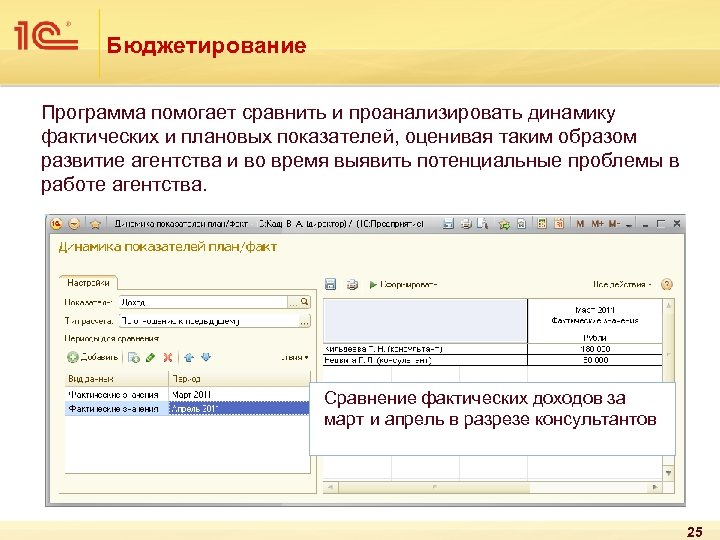The width and height of the screenshot is (720, 540).
Task: Open the orange circle dropdown next to the 1C logo
Action: pyautogui.click(x=74, y=224)
